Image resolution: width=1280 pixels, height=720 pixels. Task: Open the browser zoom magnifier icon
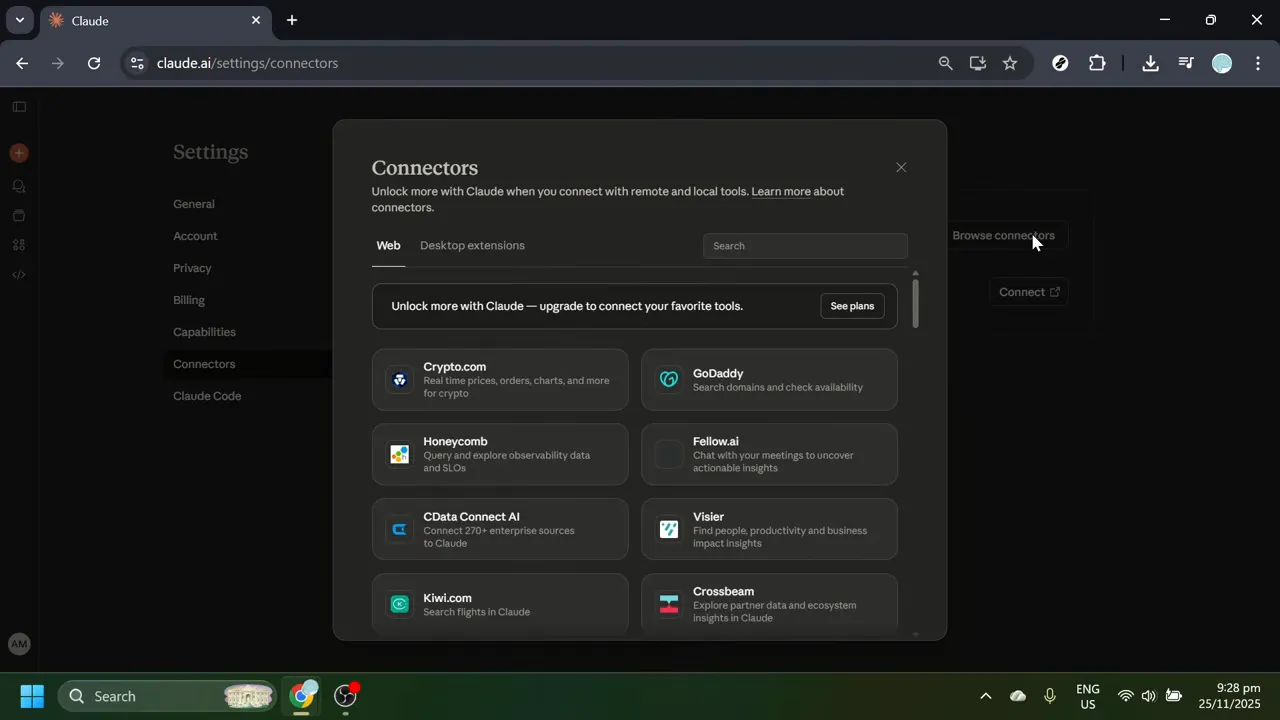coord(945,63)
